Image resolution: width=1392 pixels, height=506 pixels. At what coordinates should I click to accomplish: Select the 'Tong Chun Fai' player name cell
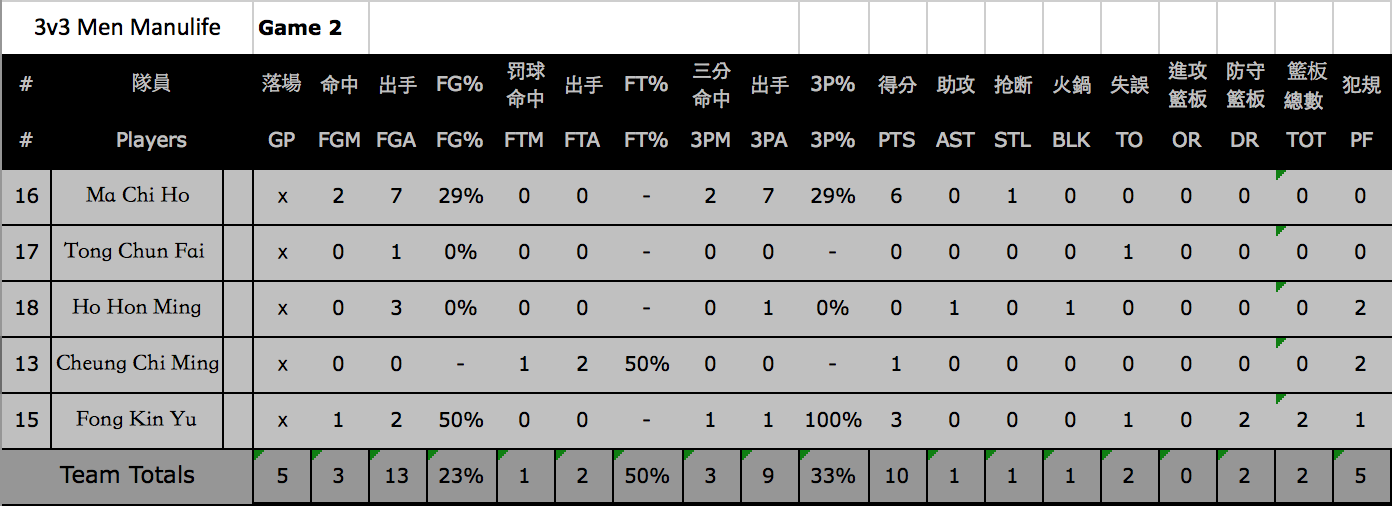[x=137, y=252]
